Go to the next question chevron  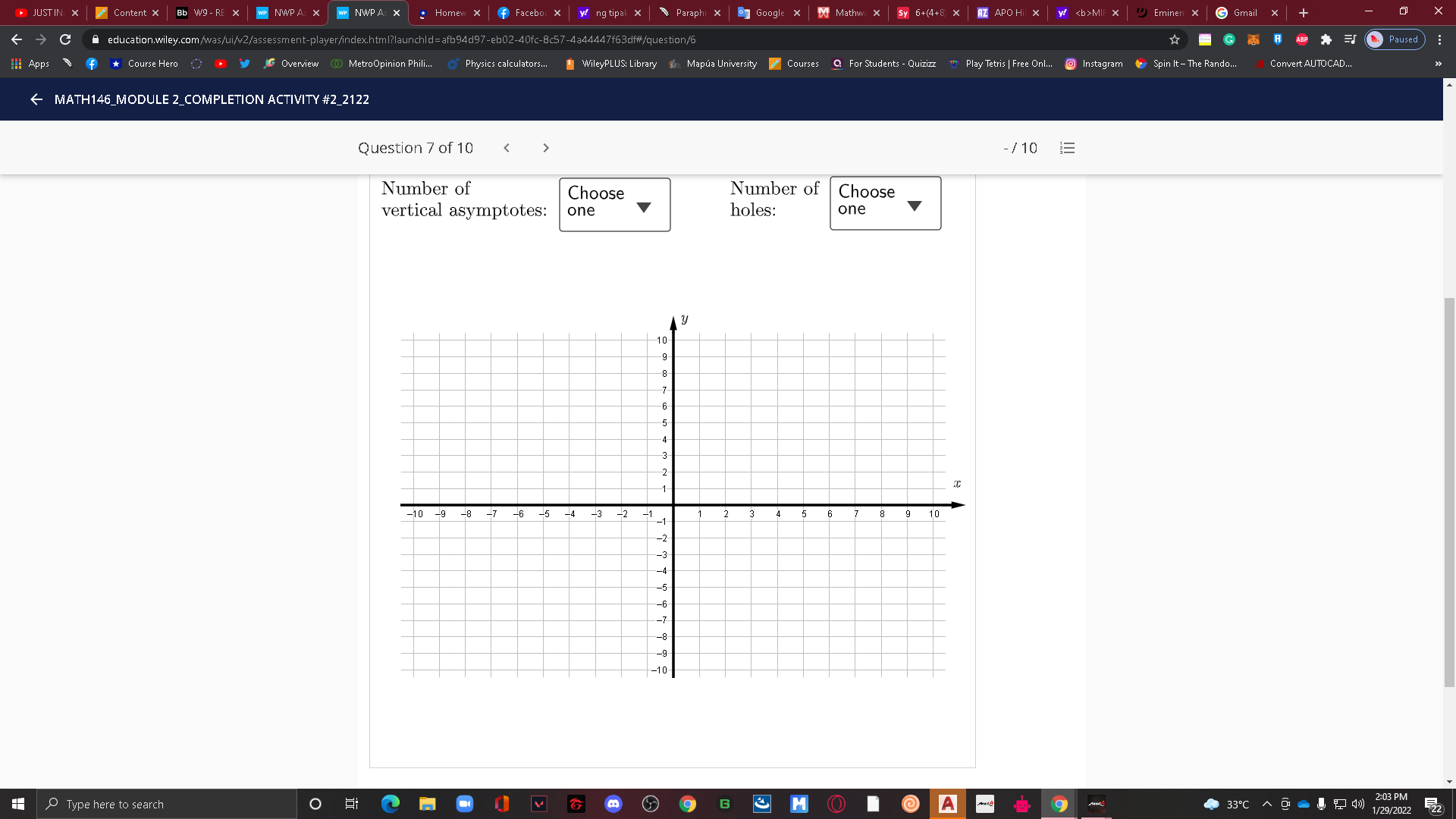[546, 148]
